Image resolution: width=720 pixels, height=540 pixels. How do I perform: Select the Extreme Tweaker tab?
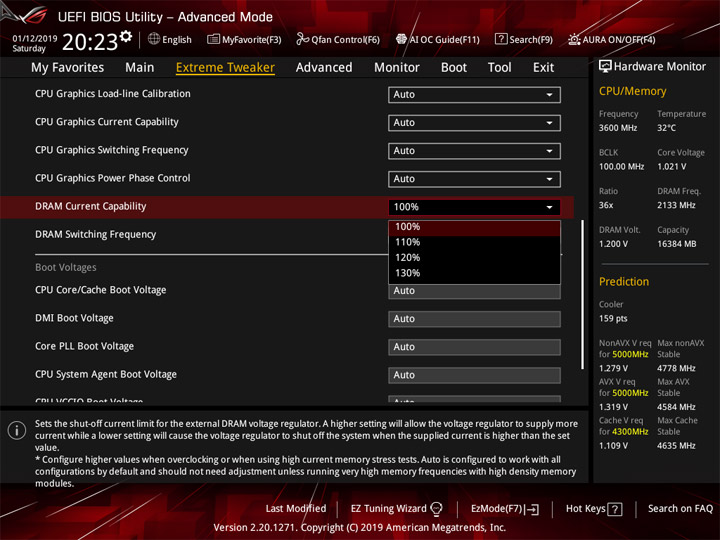(225, 68)
